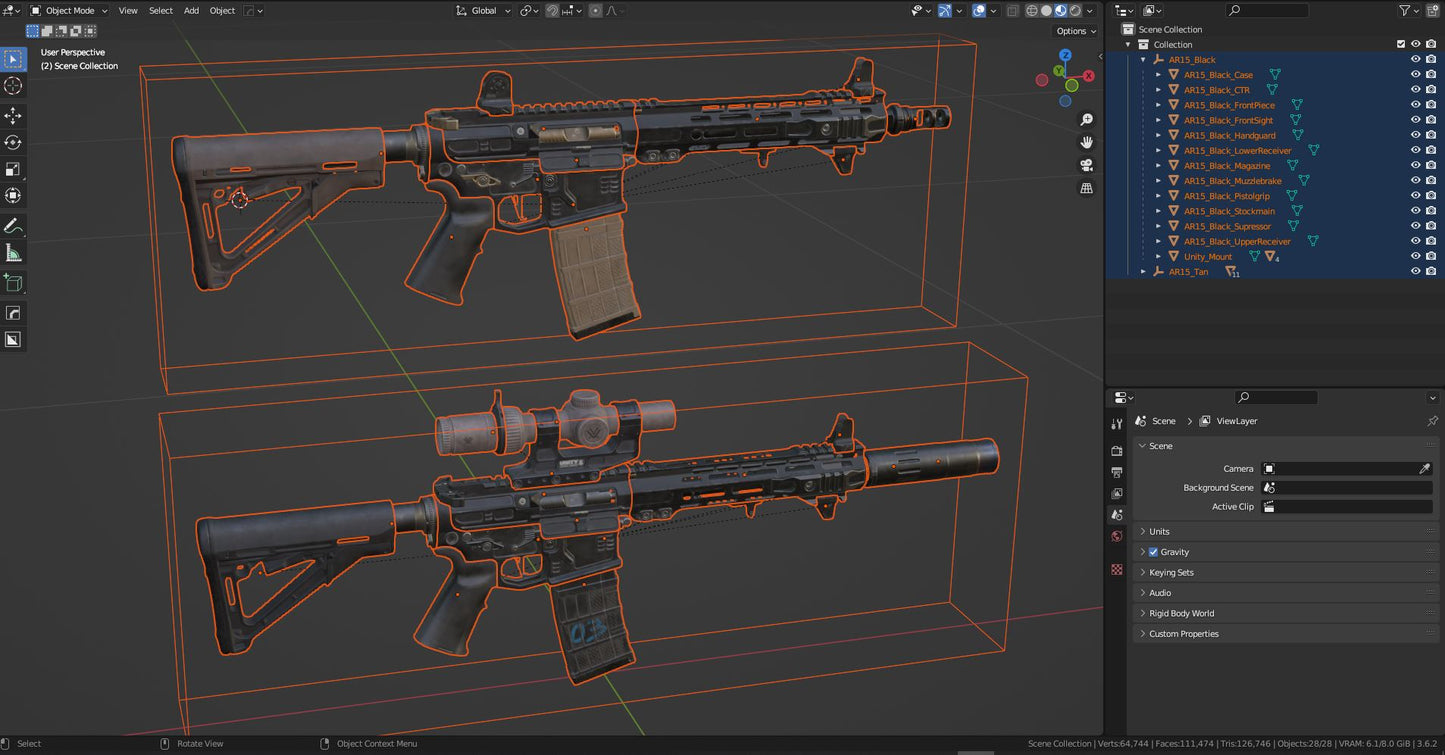Open the World properties tab
This screenshot has height=755, width=1445.
click(1116, 536)
